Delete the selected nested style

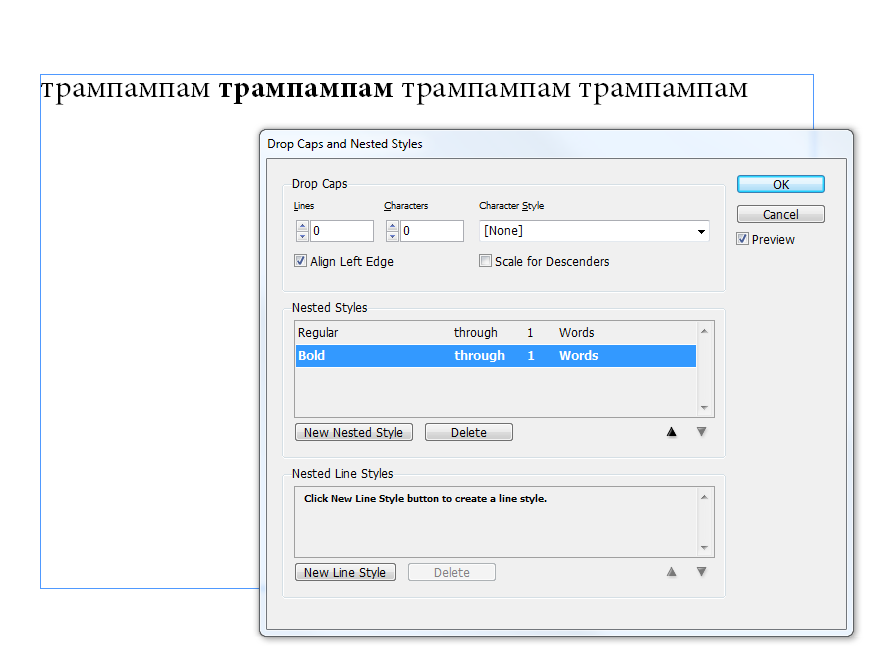(469, 432)
